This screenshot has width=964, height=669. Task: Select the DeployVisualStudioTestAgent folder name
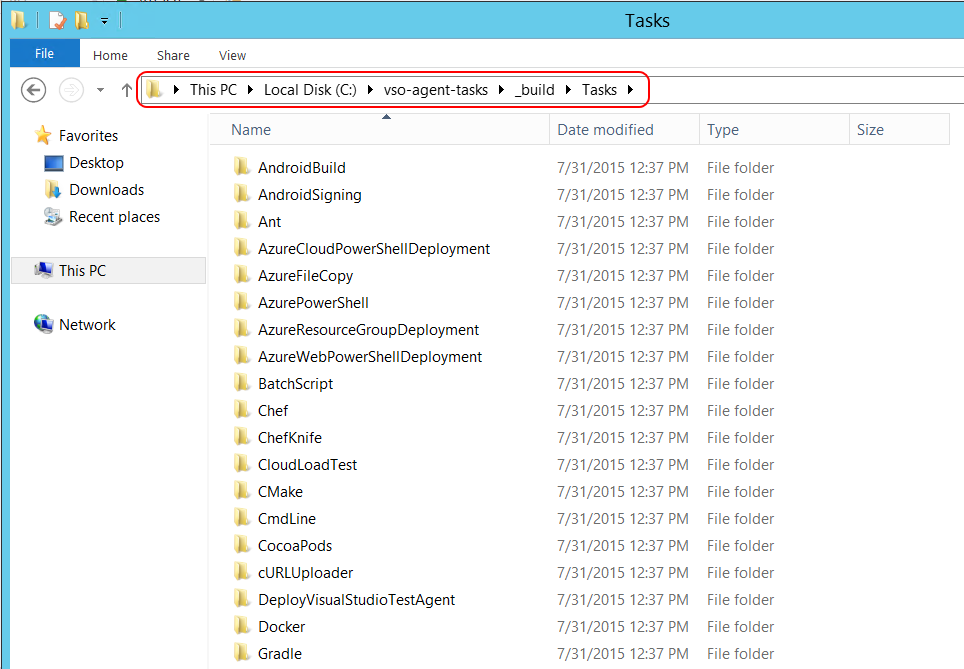coord(357,600)
